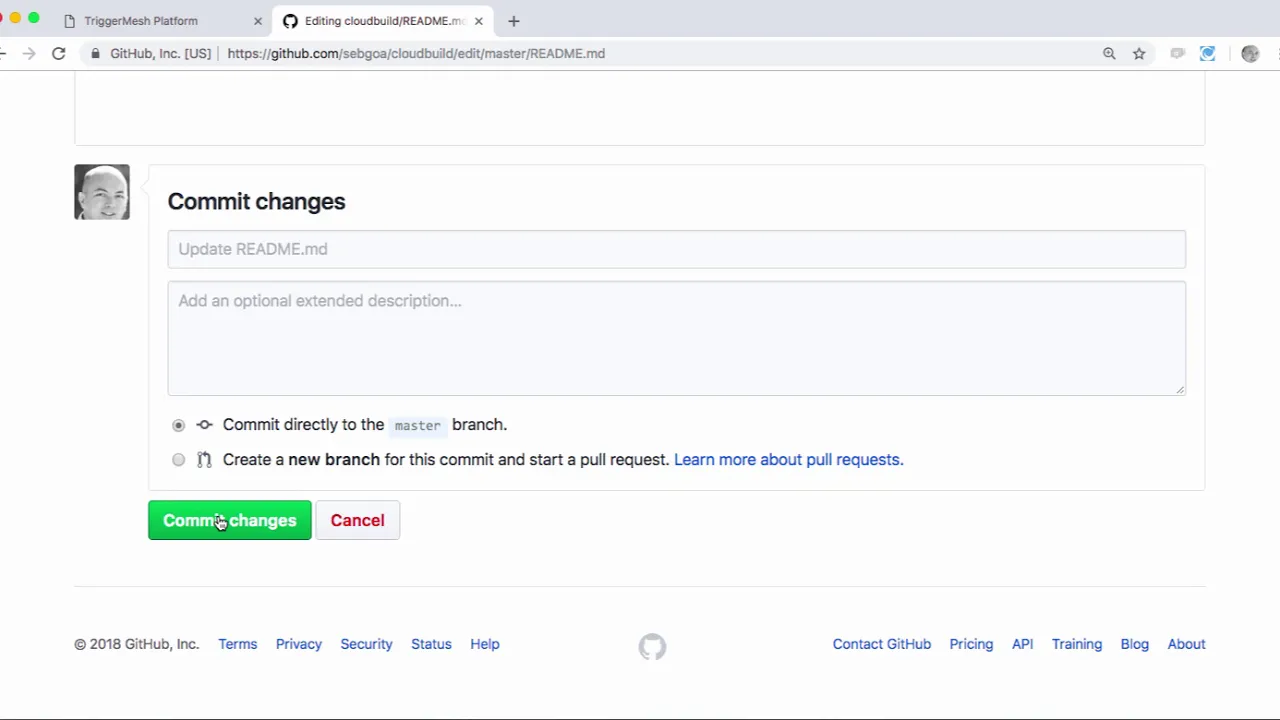This screenshot has width=1280, height=720.
Task: Select Create a new branch radio button
Action: tap(178, 460)
